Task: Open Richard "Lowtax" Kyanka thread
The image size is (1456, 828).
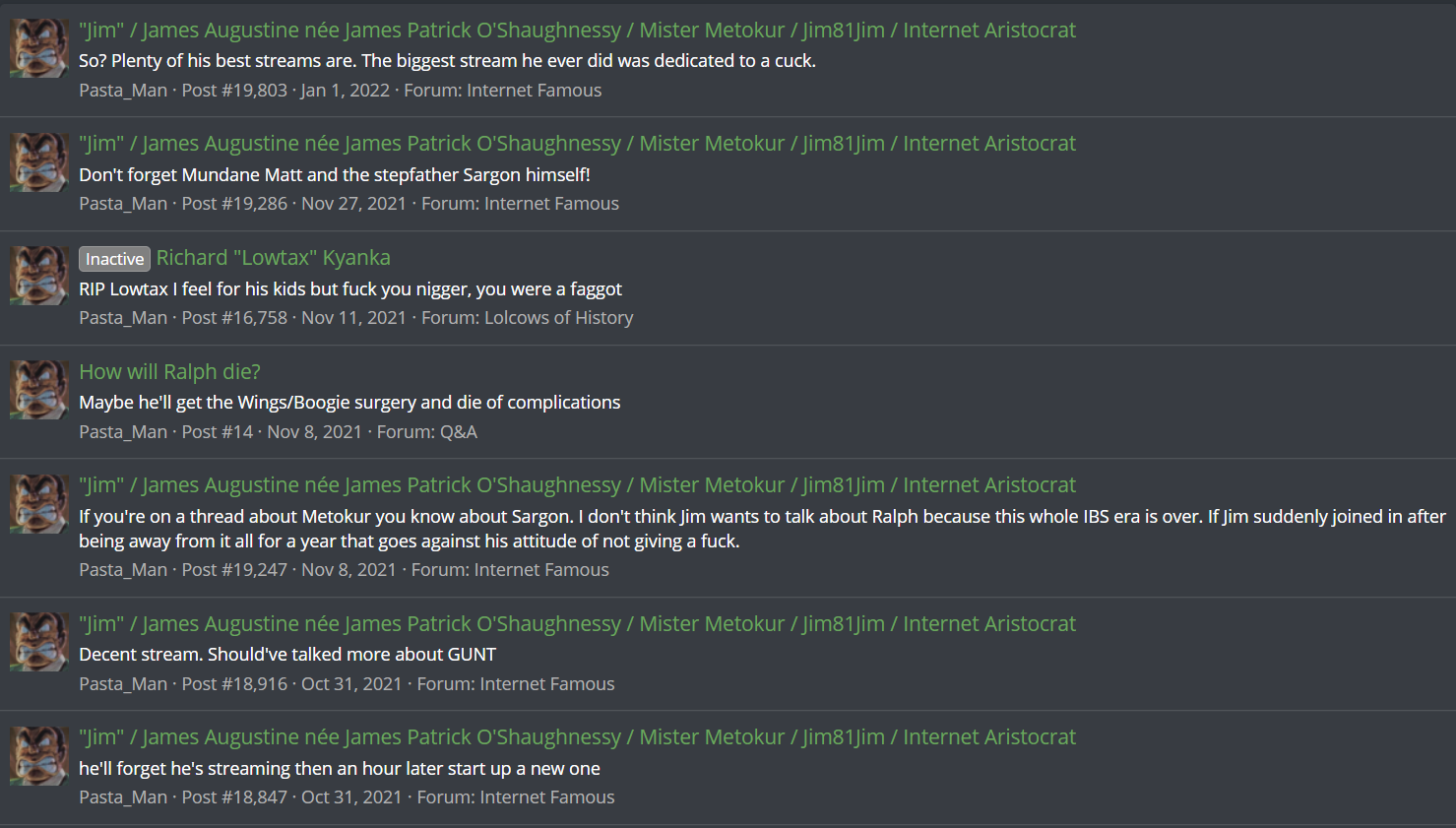Action: pos(274,258)
